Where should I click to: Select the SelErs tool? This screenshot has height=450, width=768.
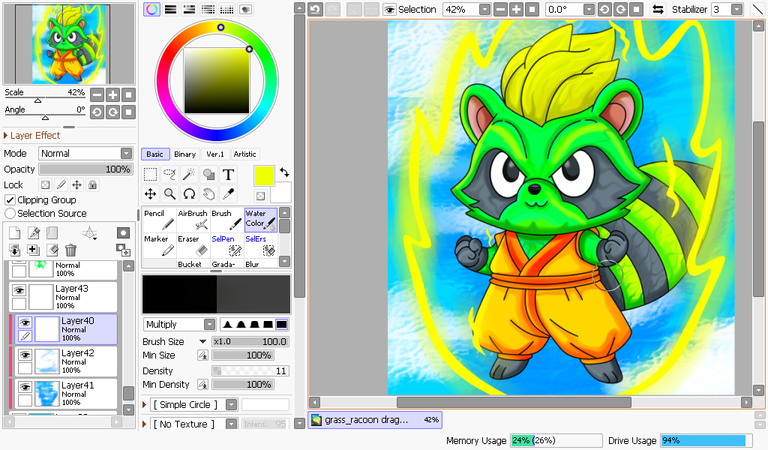point(261,245)
